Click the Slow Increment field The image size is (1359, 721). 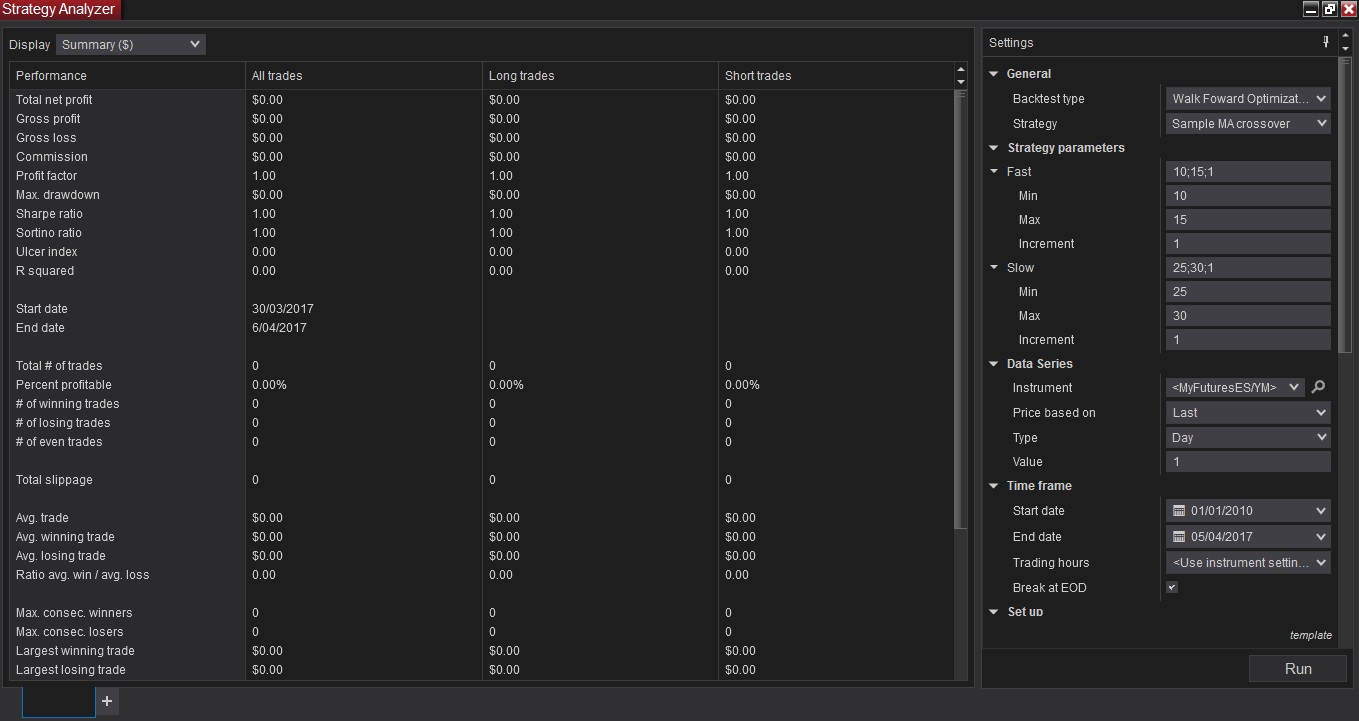tap(1248, 340)
